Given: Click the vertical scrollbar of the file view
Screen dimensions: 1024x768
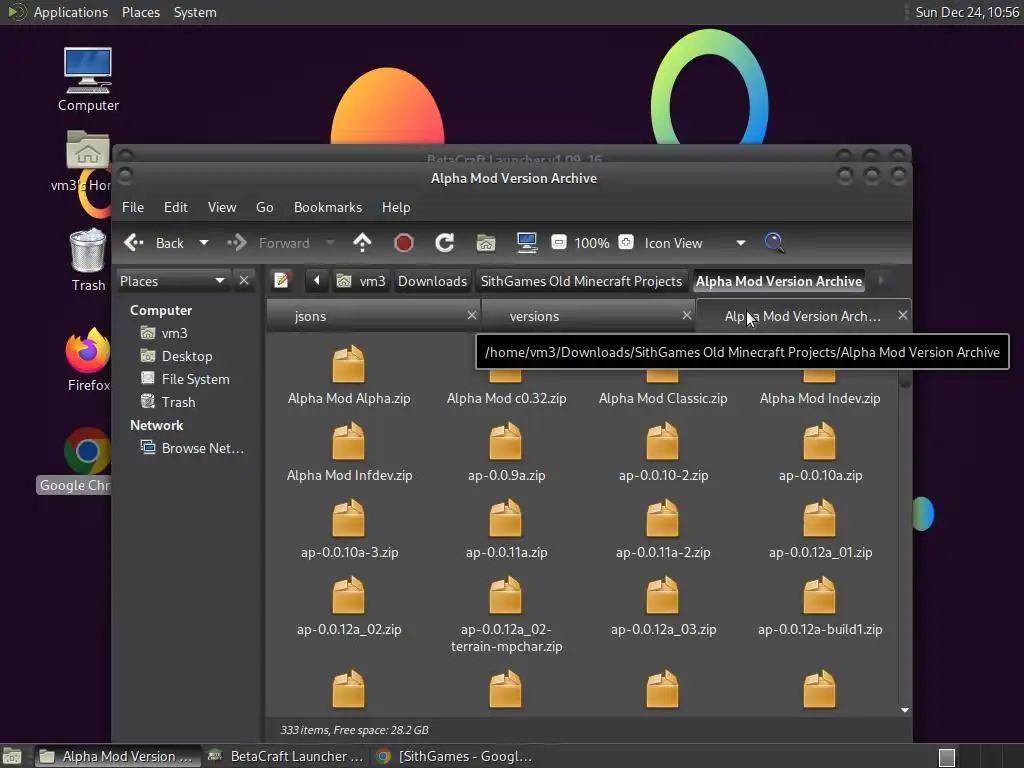Looking at the screenshot, I should click(905, 540).
